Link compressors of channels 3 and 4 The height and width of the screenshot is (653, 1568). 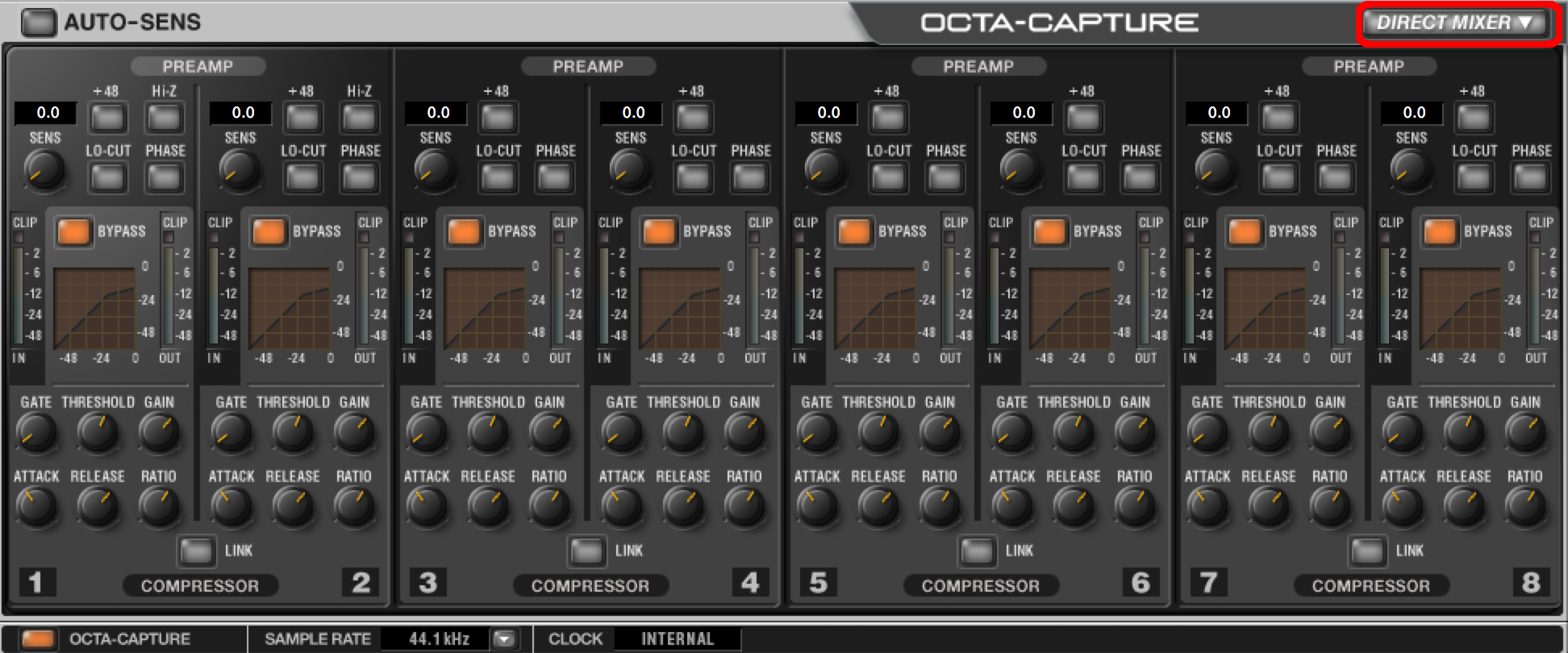click(587, 551)
